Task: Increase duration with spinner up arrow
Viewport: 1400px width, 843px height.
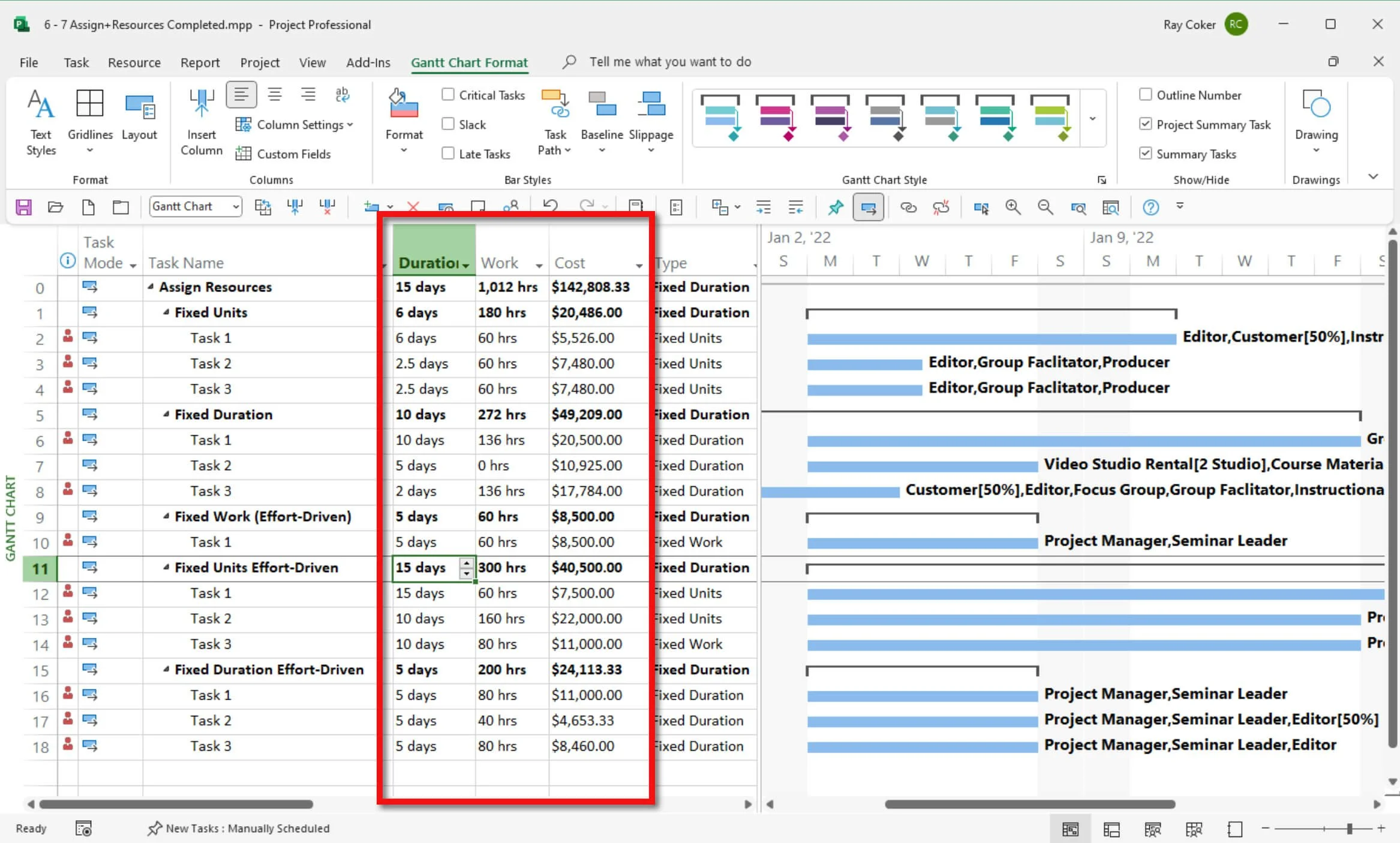Action: pyautogui.click(x=466, y=563)
